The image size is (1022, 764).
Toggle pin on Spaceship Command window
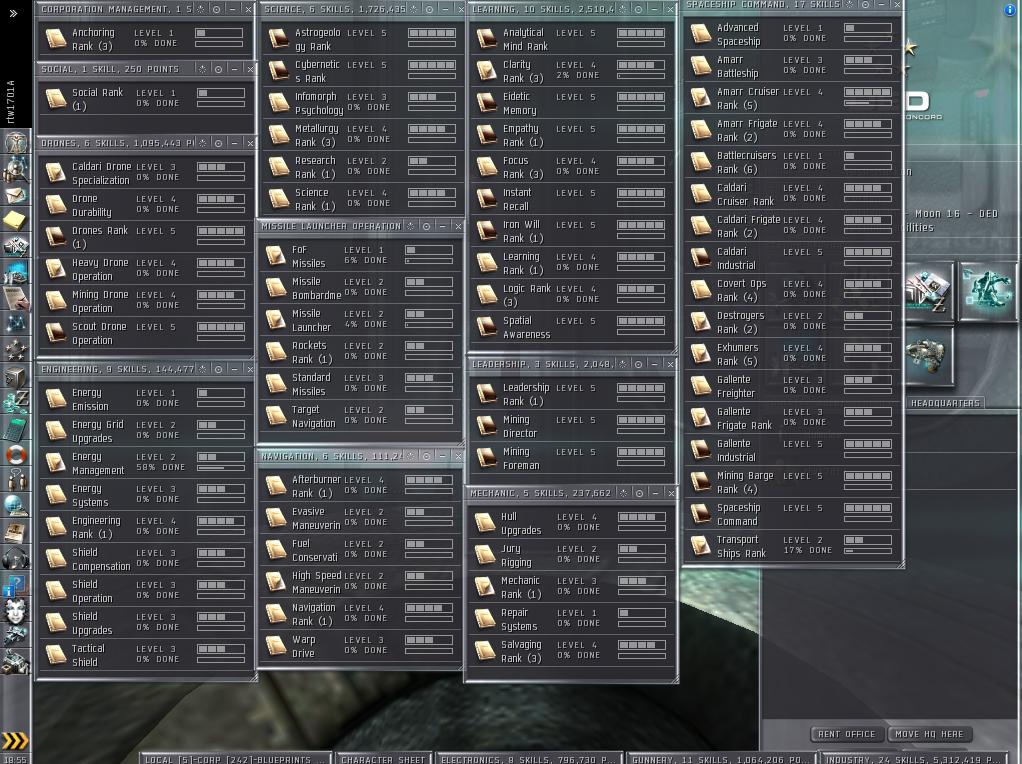tap(850, 5)
